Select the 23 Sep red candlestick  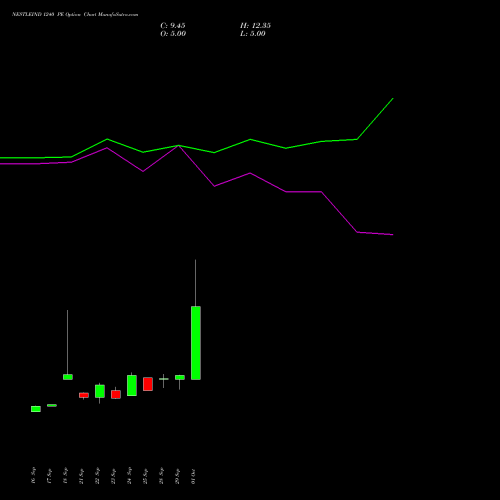(x=116, y=394)
